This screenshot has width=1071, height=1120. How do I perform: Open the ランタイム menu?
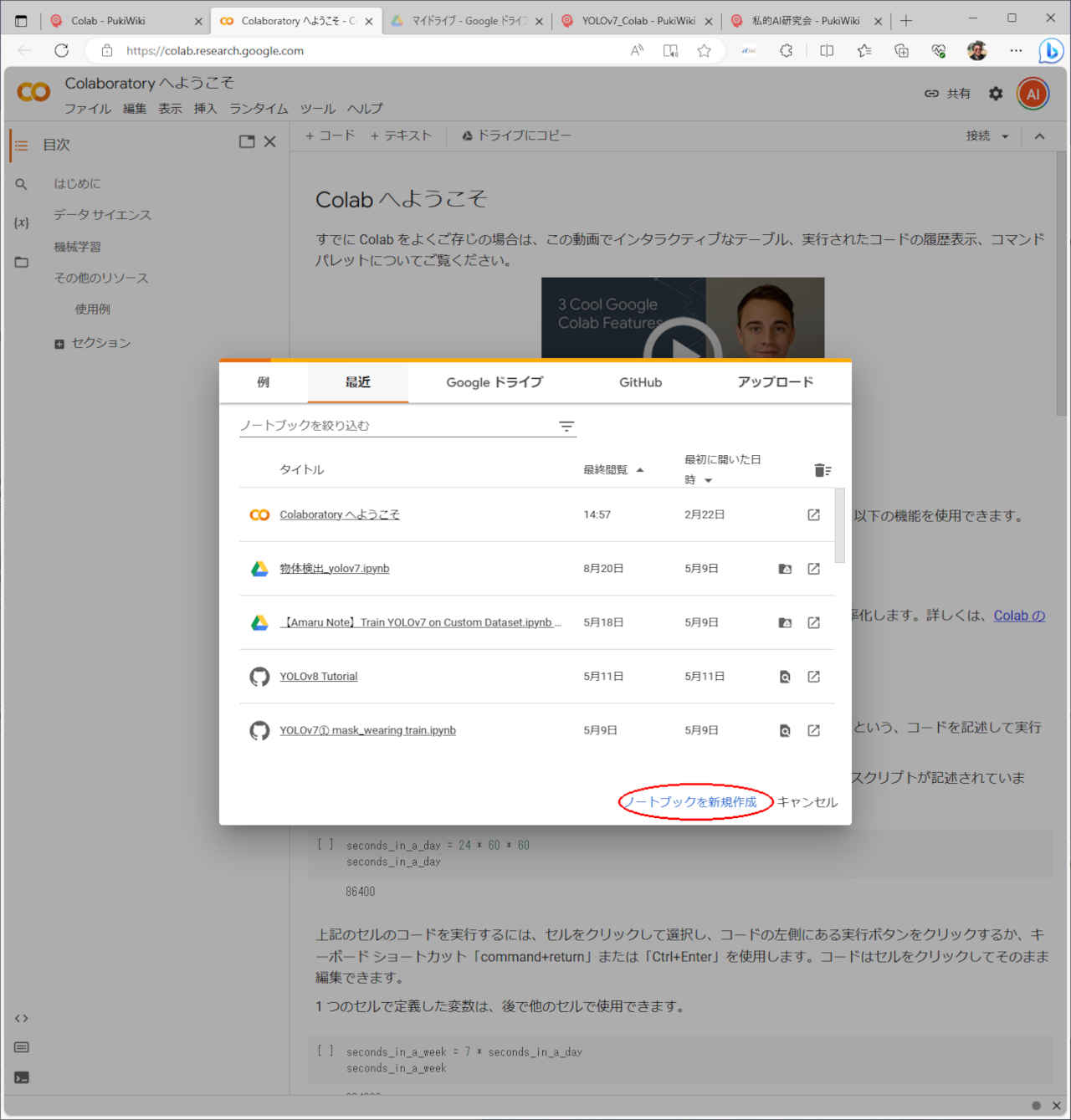click(x=259, y=109)
